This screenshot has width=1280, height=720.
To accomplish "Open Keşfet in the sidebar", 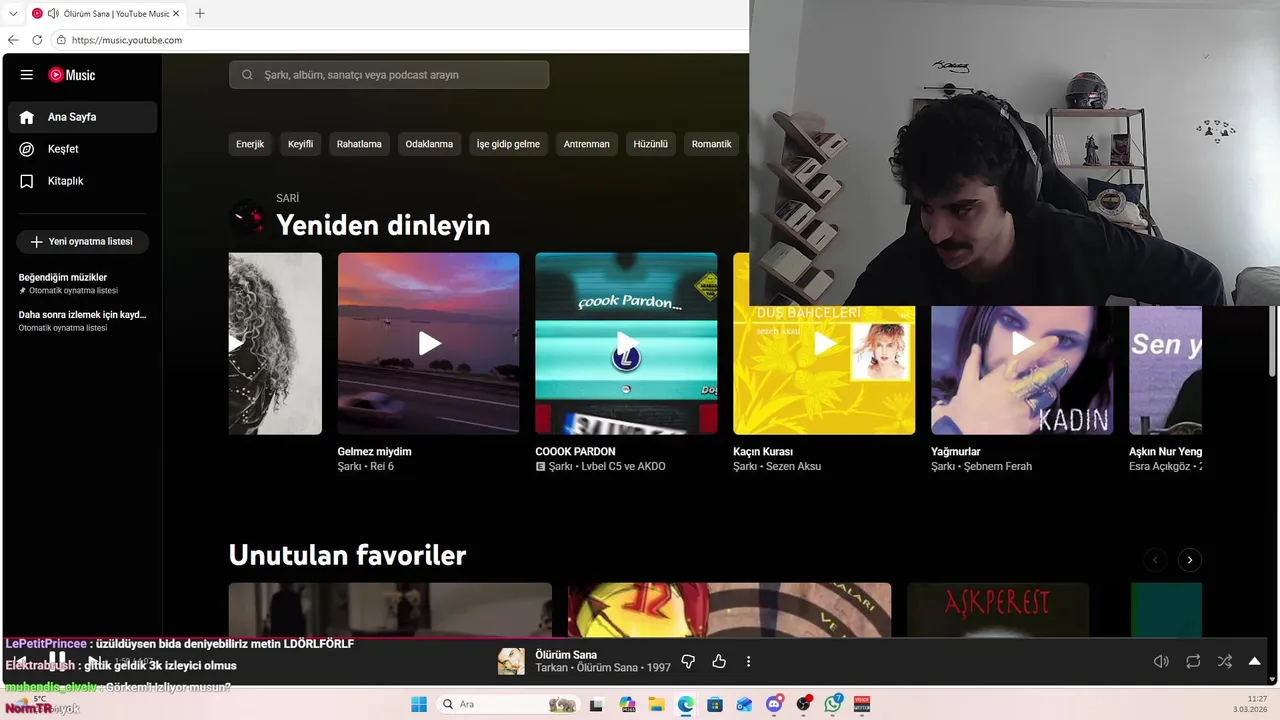I will [x=82, y=149].
